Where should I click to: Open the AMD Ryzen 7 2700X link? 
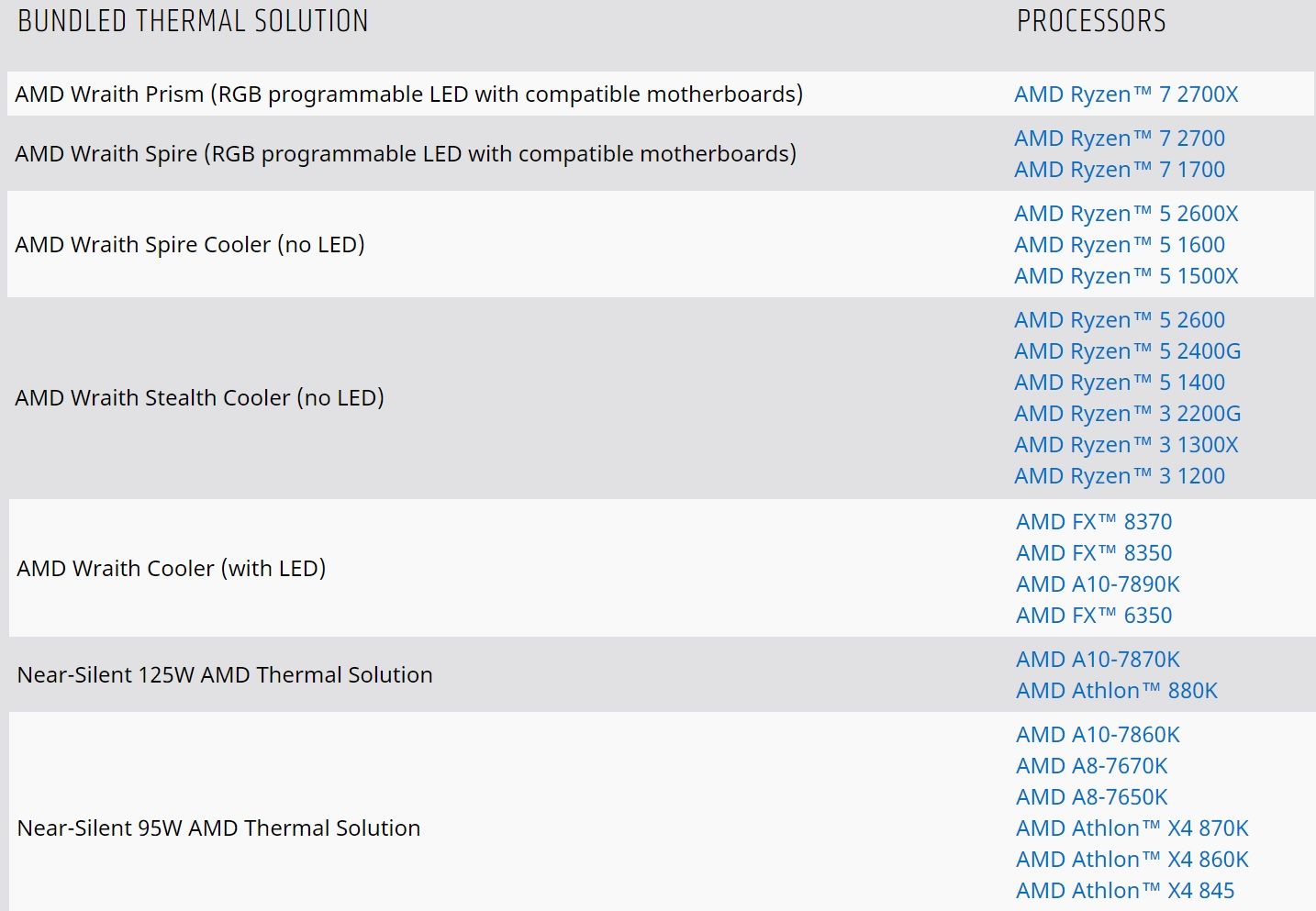[x=1126, y=94]
